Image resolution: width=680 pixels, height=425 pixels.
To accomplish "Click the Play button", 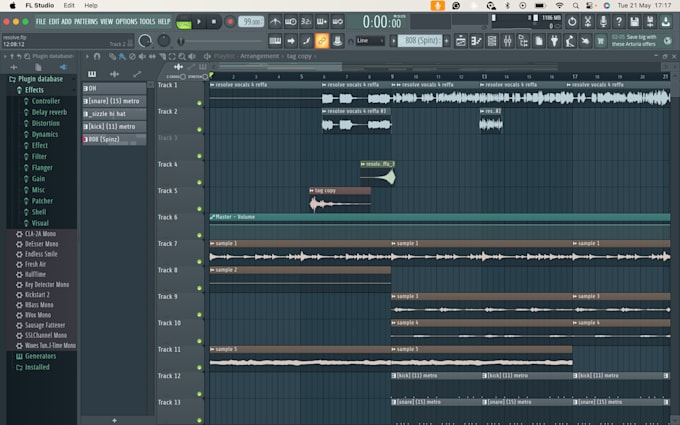I will click(199, 22).
